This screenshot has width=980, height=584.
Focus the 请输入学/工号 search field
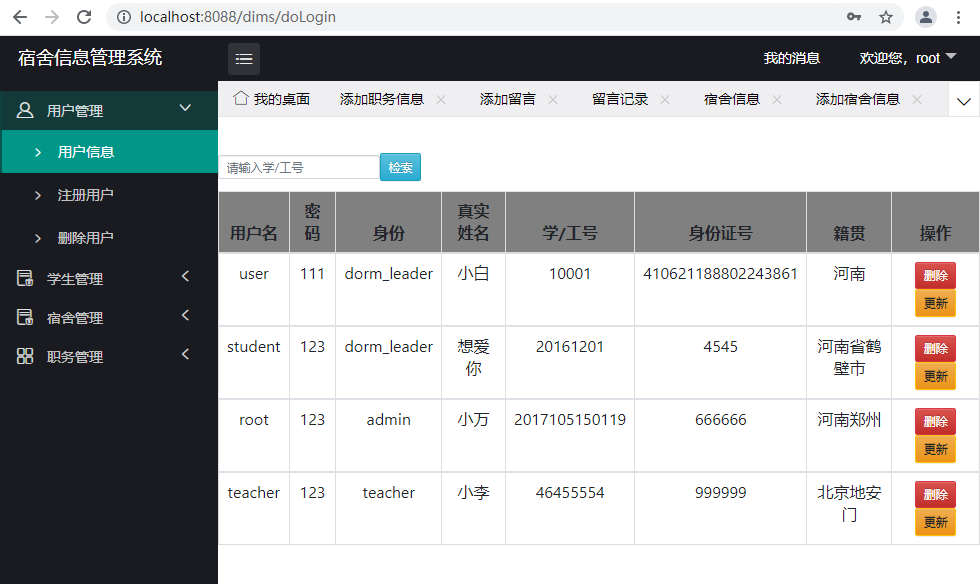299,168
